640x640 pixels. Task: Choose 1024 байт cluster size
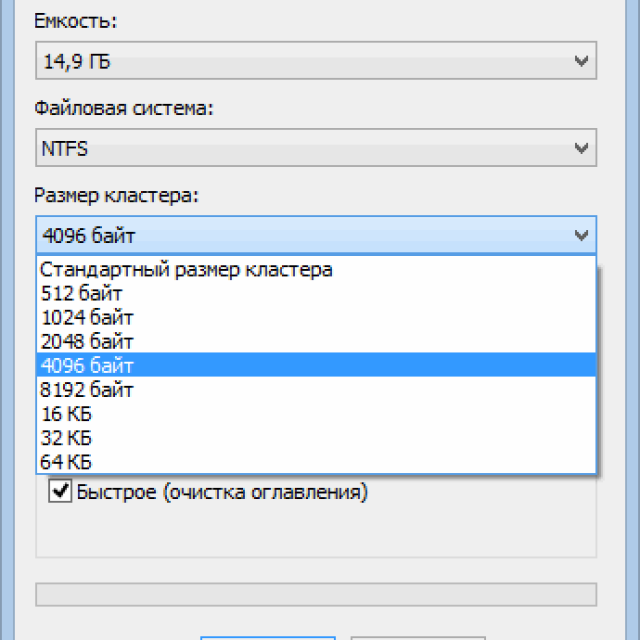pos(316,317)
